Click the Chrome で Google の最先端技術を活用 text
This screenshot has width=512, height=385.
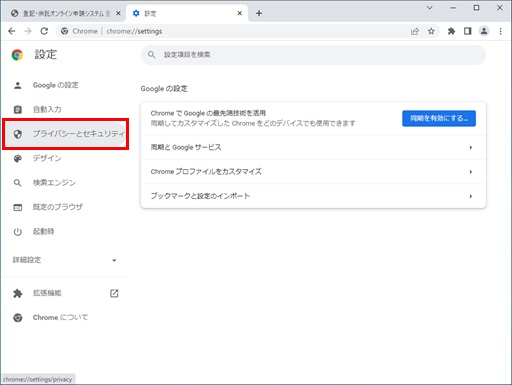pyautogui.click(x=208, y=113)
